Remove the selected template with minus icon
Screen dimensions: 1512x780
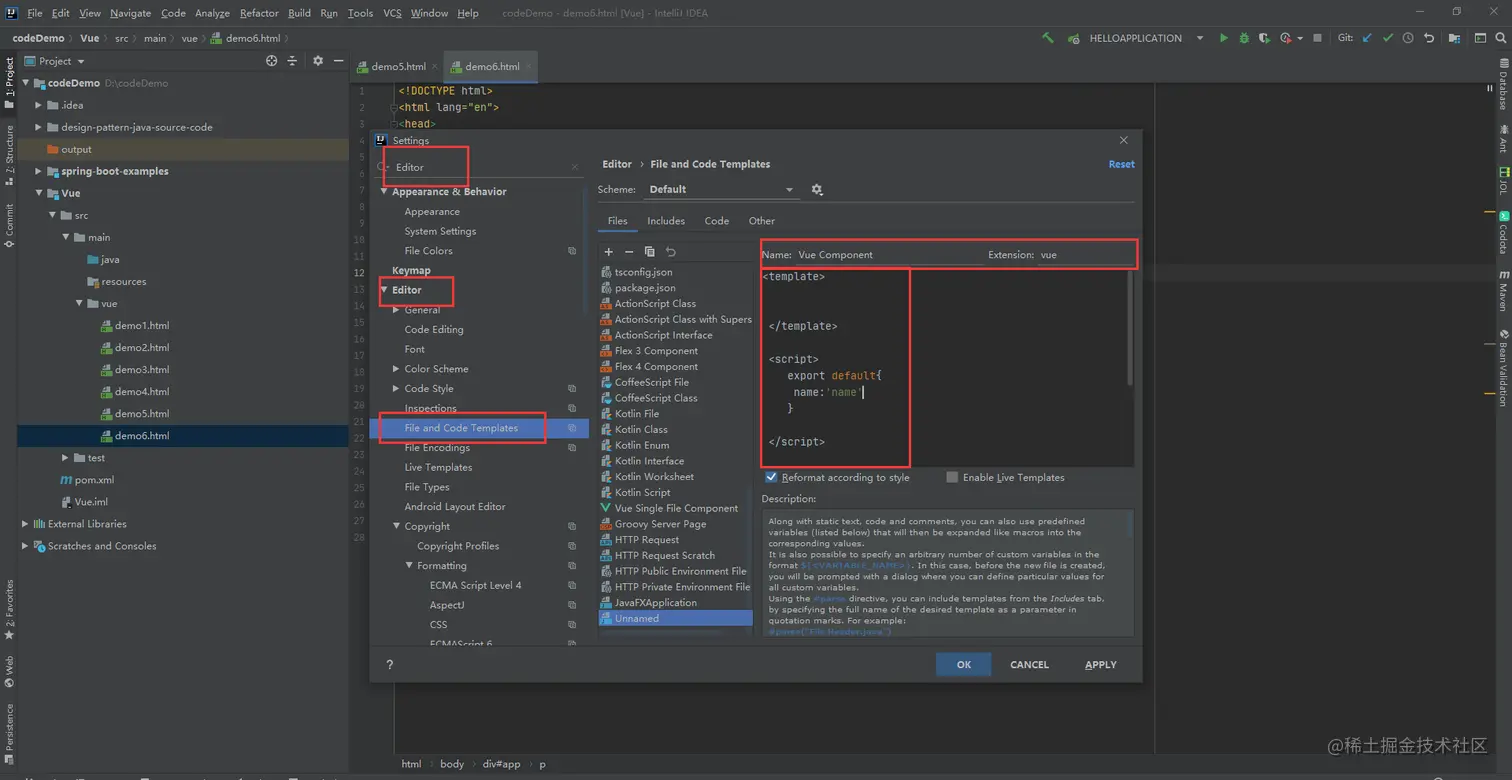[x=629, y=252]
